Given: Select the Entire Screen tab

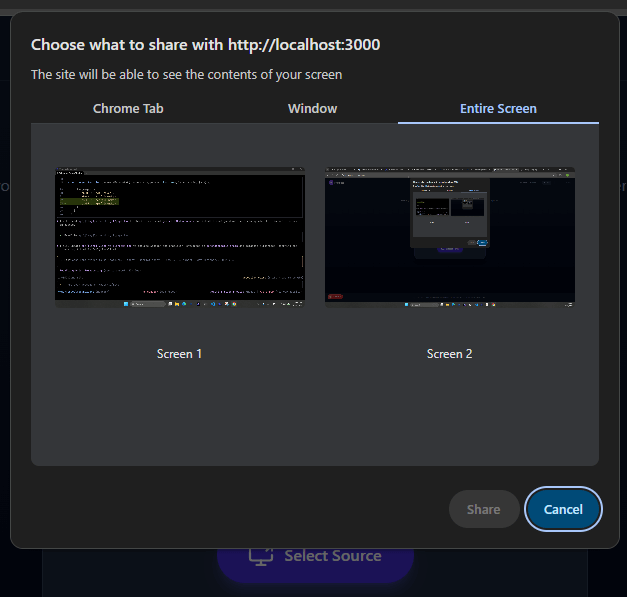Looking at the screenshot, I should (498, 108).
